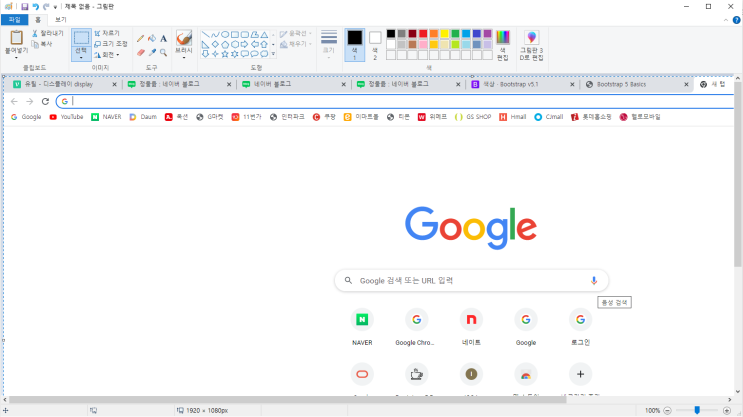The height and width of the screenshot is (417, 743).
Task: Activate the 색 1 foreground color box
Action: point(354,45)
